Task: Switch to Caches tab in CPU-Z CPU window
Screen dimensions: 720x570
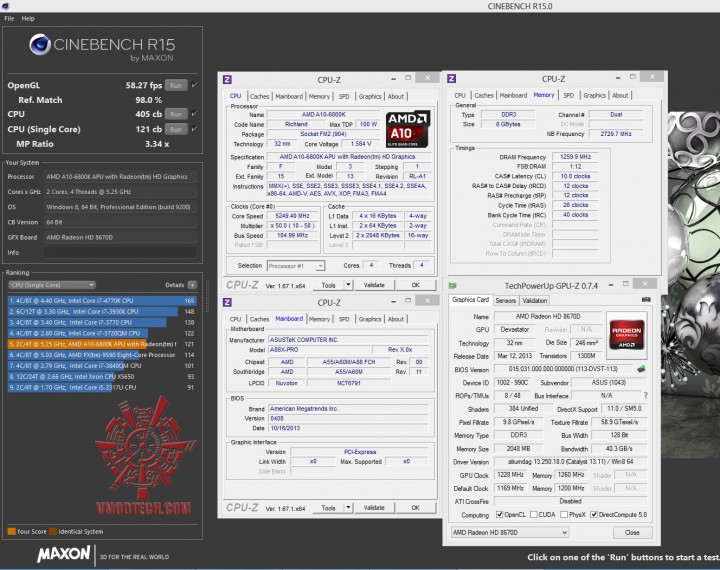Action: pos(259,96)
